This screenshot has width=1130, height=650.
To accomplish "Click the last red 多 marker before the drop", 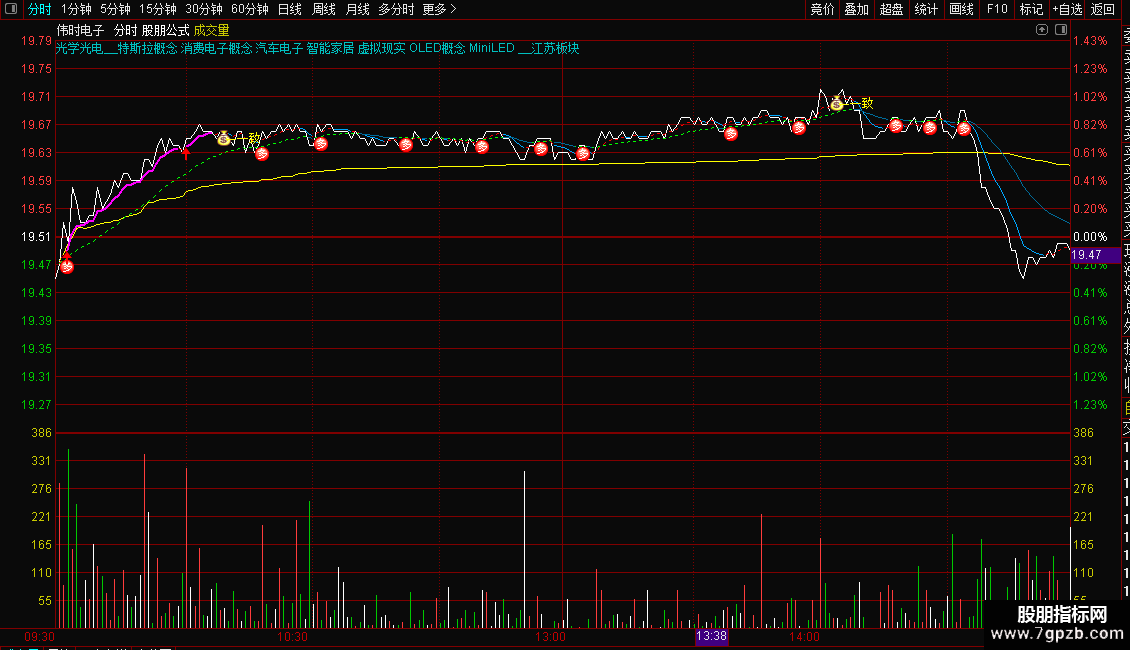I will (x=964, y=129).
